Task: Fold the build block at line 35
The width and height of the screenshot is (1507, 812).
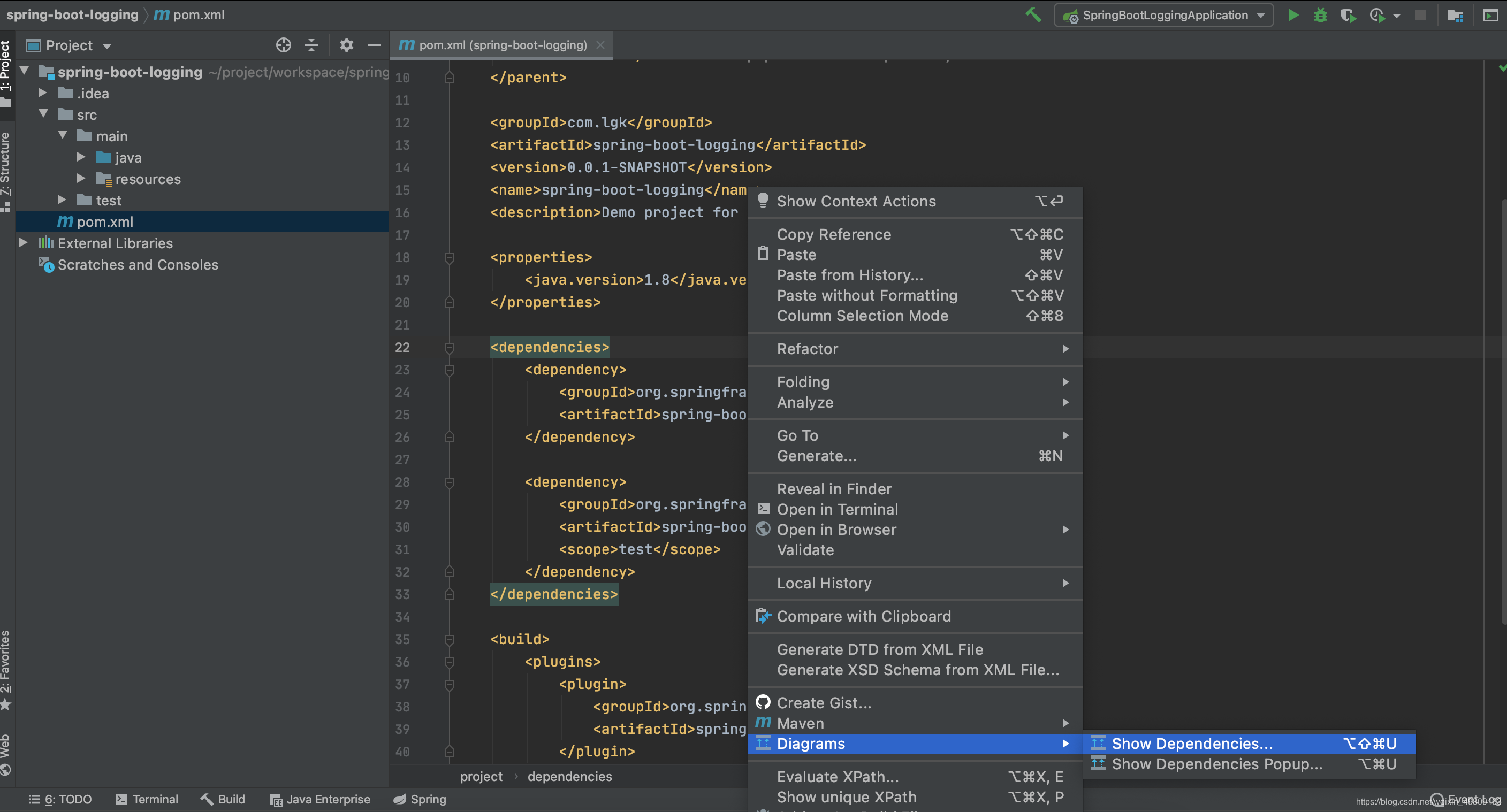Action: 450,640
